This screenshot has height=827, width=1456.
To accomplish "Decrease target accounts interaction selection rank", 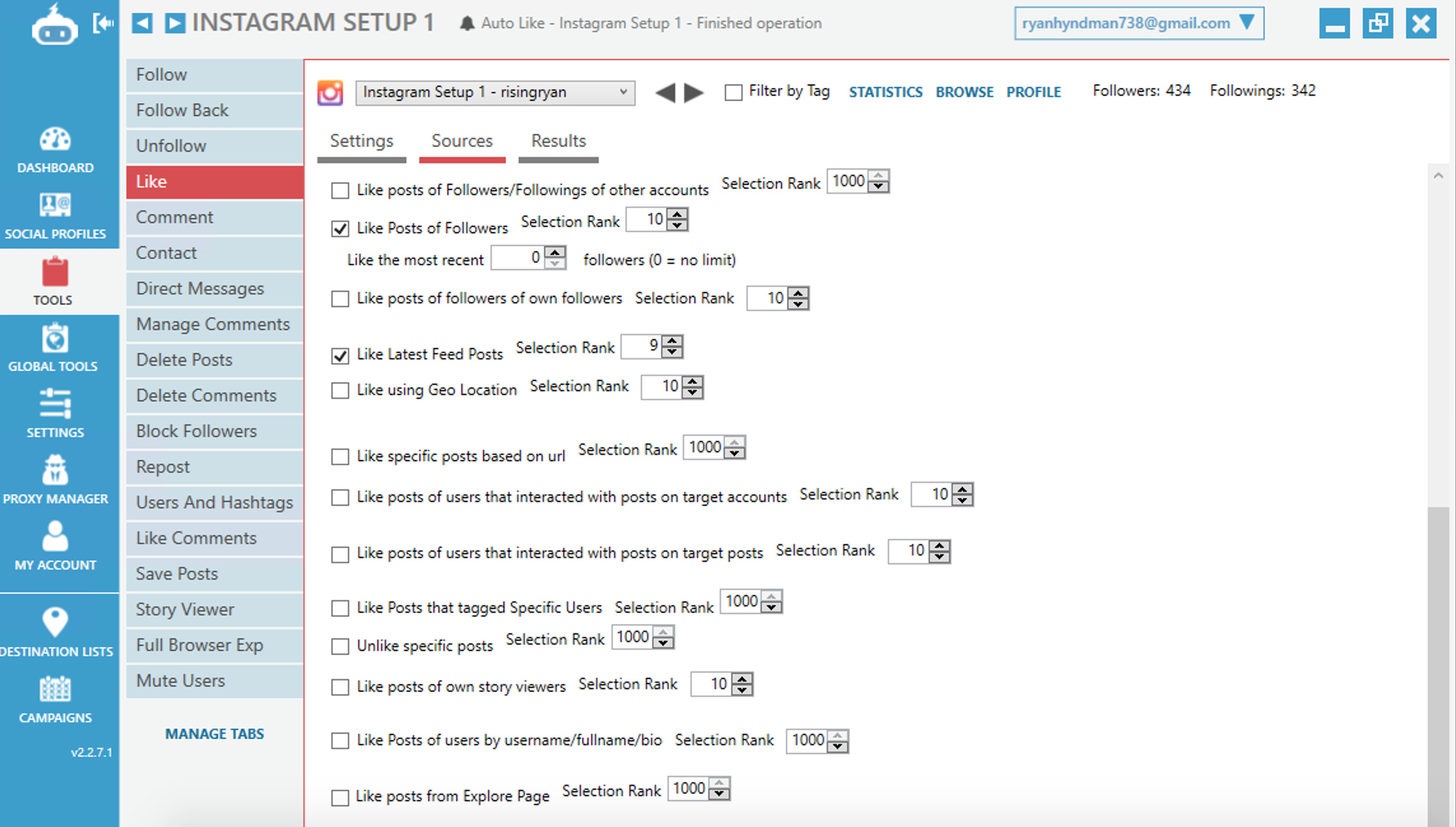I will click(964, 500).
